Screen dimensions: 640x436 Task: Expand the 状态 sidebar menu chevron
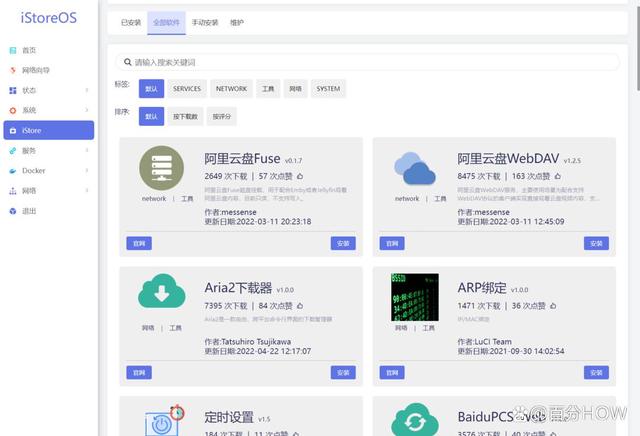click(x=87, y=90)
